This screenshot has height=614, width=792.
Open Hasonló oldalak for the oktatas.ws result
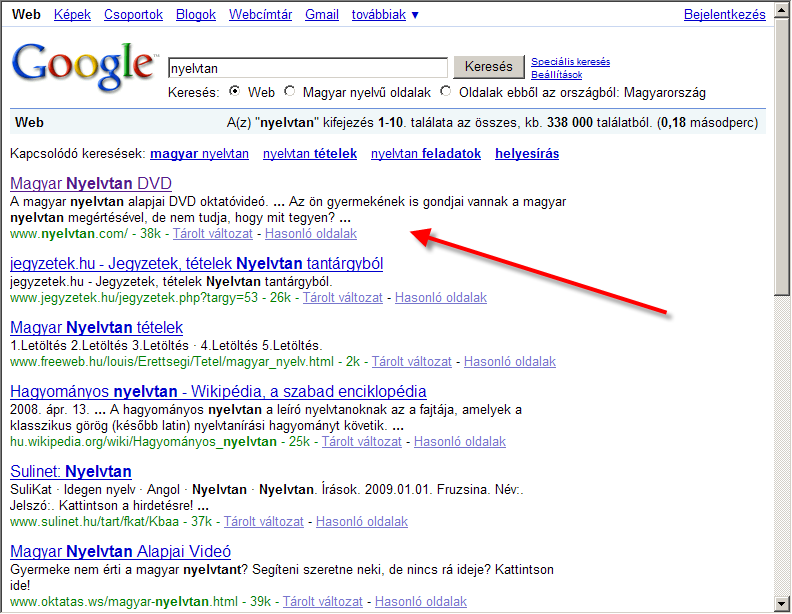click(x=421, y=601)
